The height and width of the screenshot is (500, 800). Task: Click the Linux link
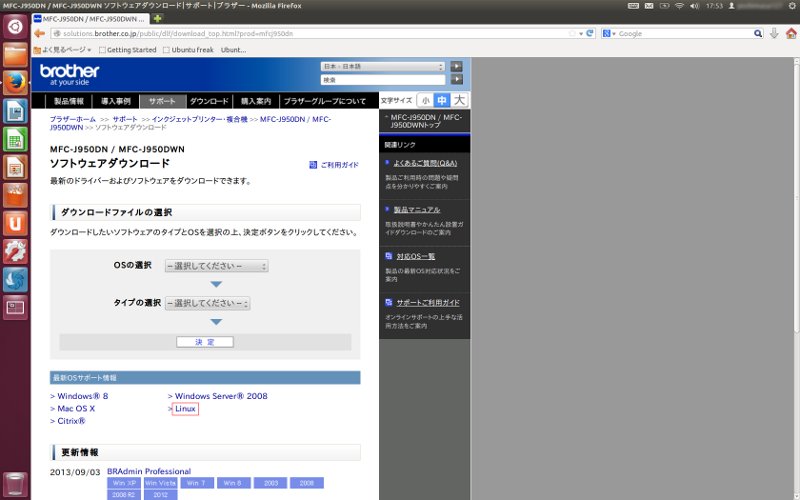point(185,409)
